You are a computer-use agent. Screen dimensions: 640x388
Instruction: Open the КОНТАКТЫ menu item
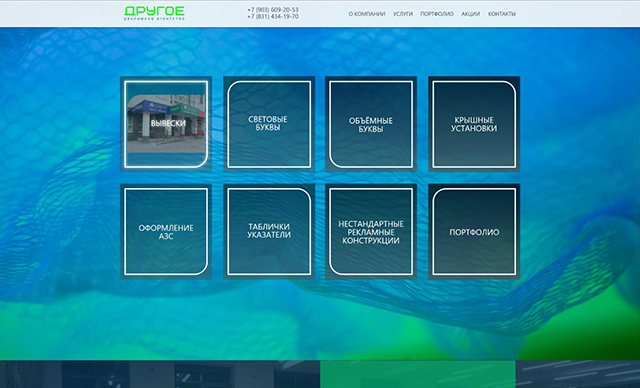(x=502, y=14)
